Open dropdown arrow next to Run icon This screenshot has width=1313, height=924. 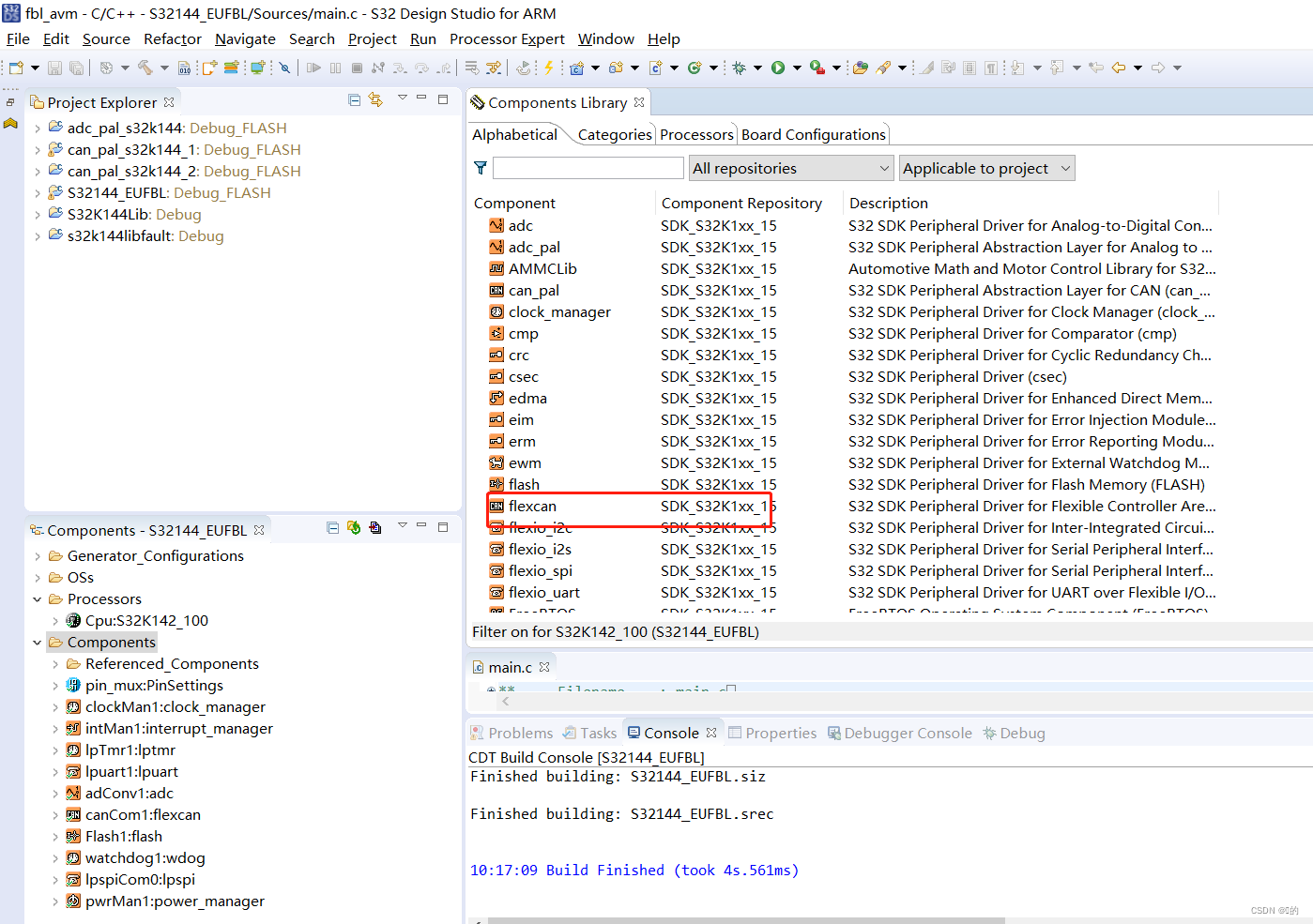point(797,68)
